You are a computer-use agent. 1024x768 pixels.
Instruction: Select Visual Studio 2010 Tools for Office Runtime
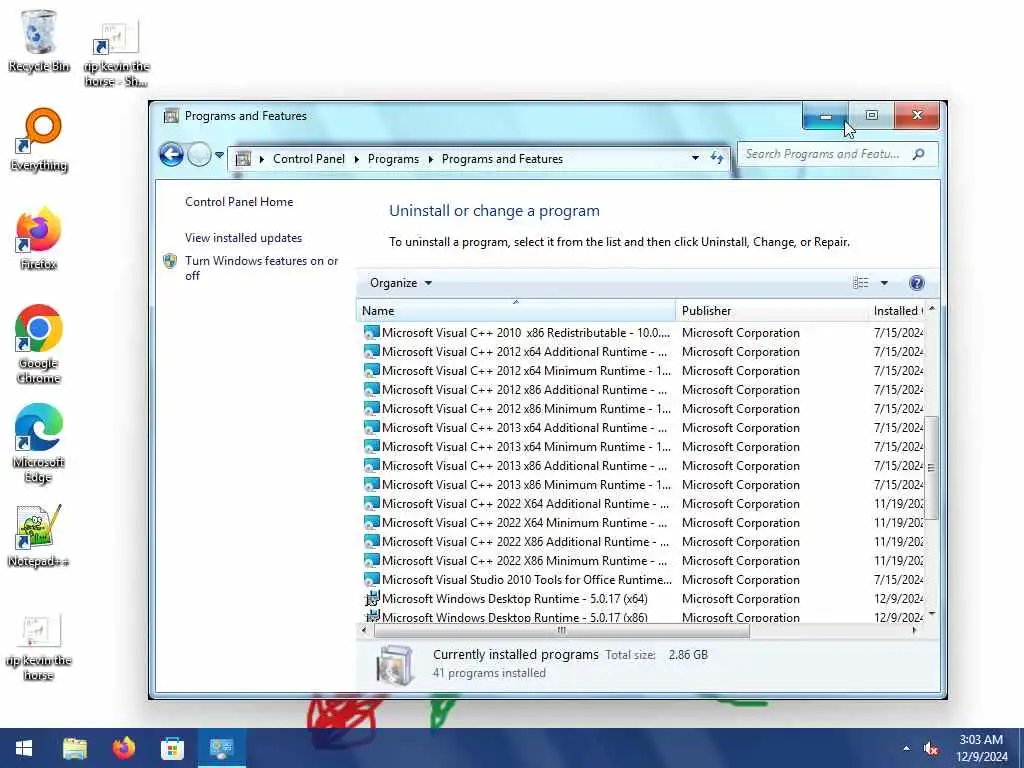coord(642,579)
